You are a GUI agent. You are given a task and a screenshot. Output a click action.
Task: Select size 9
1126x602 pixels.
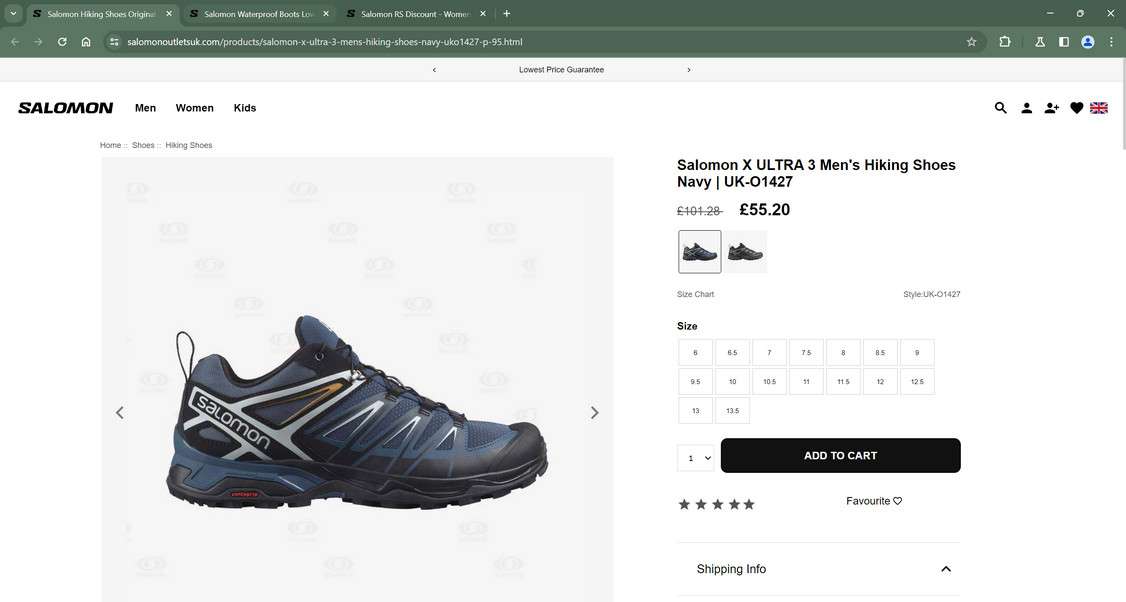pyautogui.click(x=917, y=353)
